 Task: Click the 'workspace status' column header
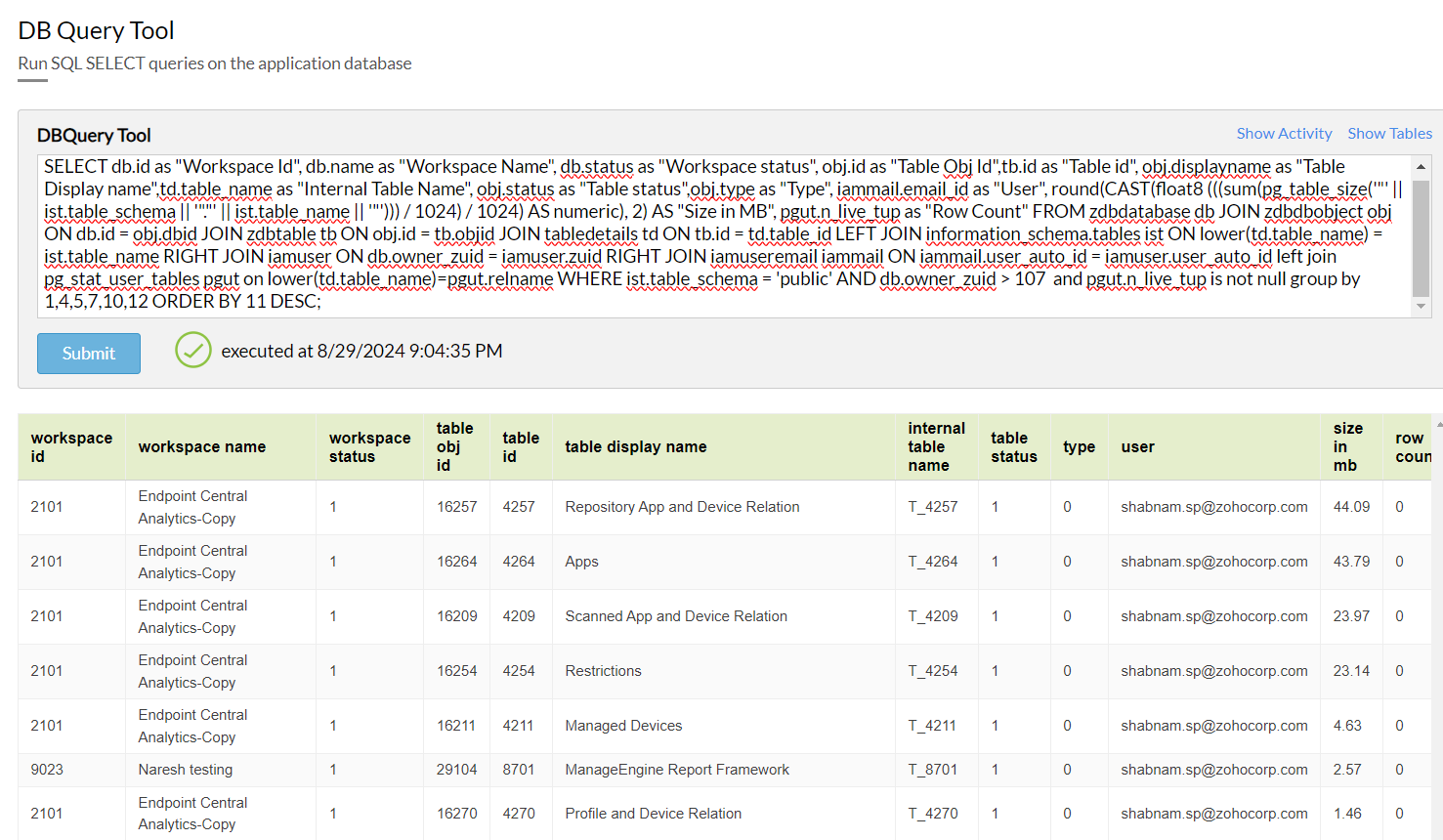click(x=369, y=447)
